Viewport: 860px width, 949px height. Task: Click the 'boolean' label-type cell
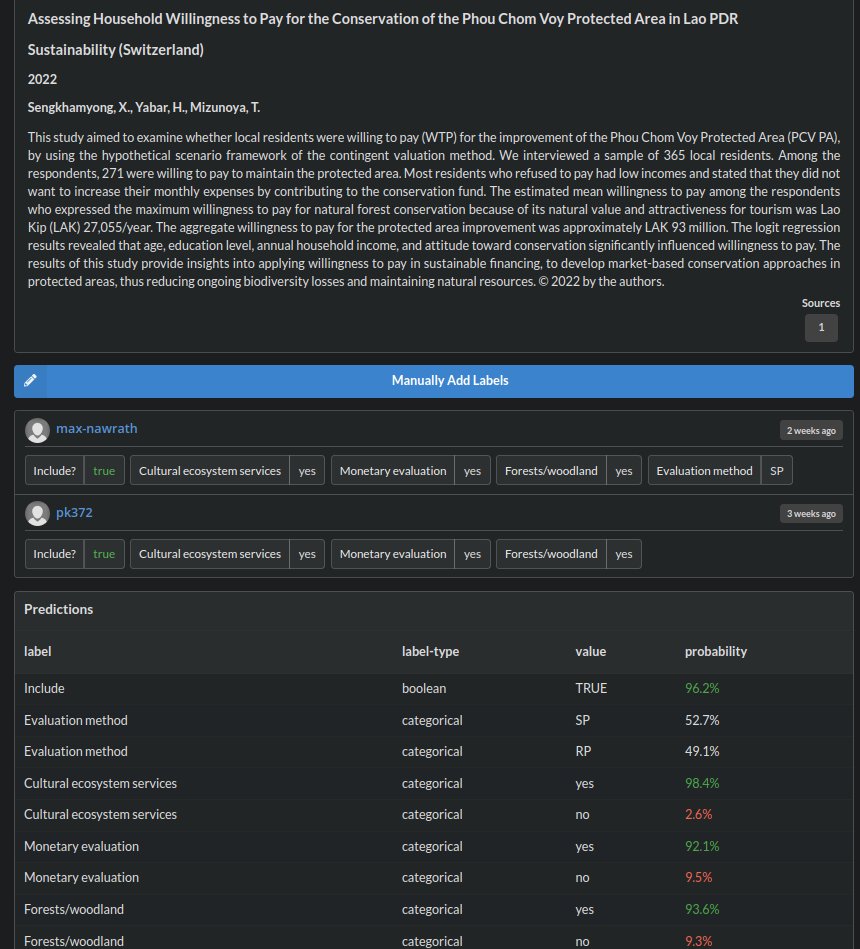[424, 688]
